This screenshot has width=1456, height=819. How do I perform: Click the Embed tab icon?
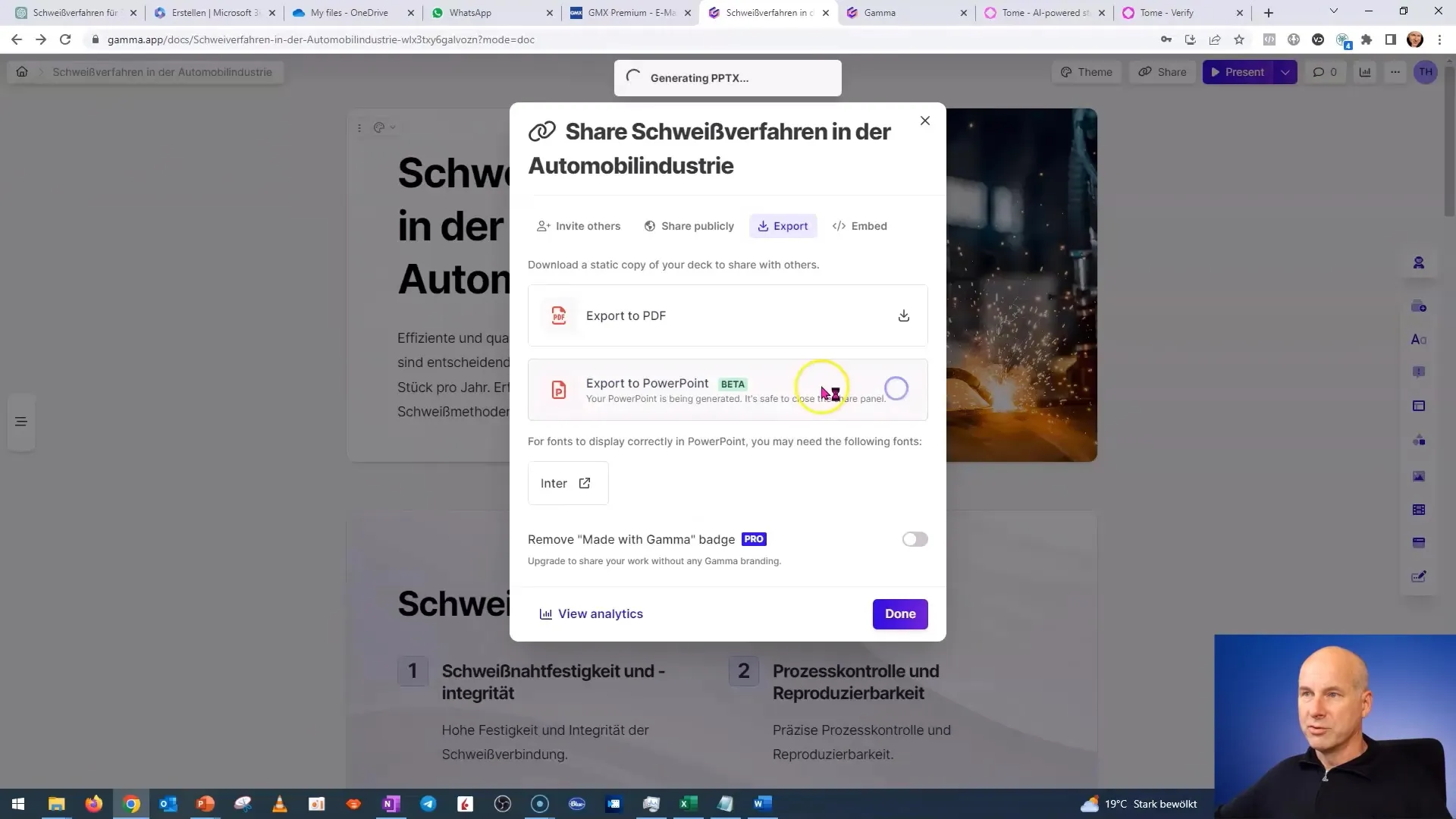pyautogui.click(x=838, y=226)
